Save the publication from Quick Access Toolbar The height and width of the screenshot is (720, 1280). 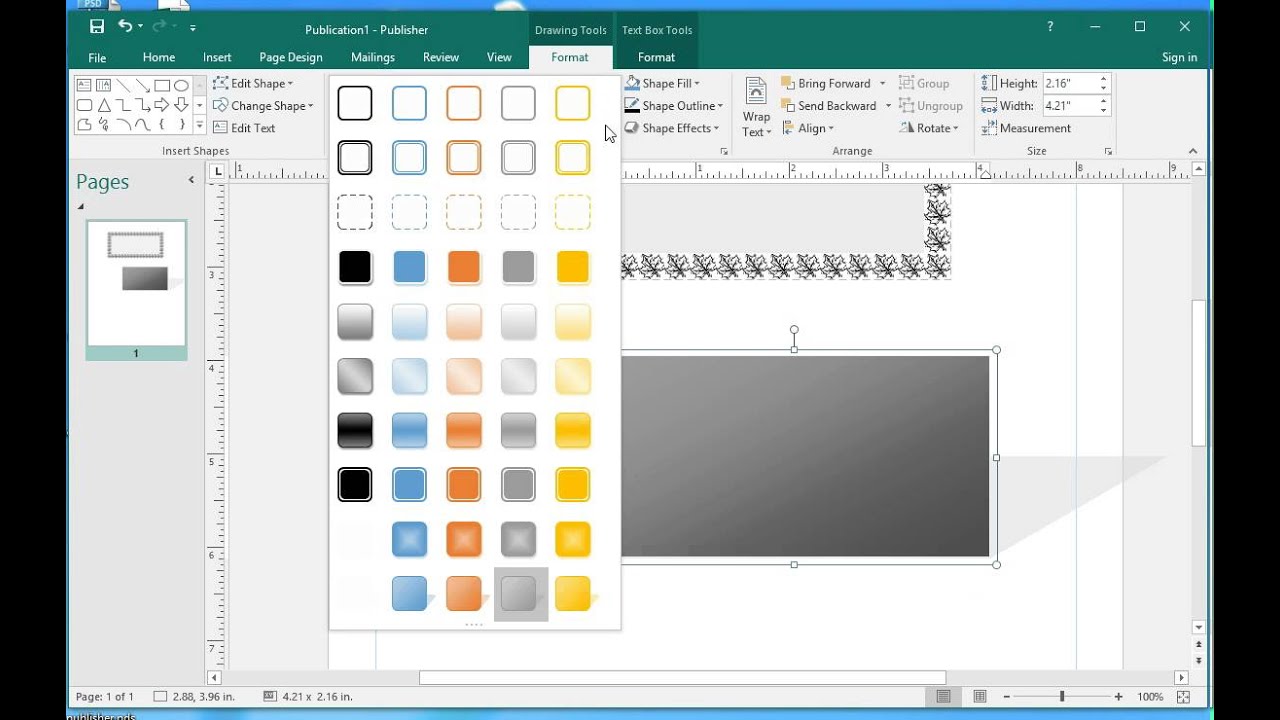pyautogui.click(x=96, y=27)
